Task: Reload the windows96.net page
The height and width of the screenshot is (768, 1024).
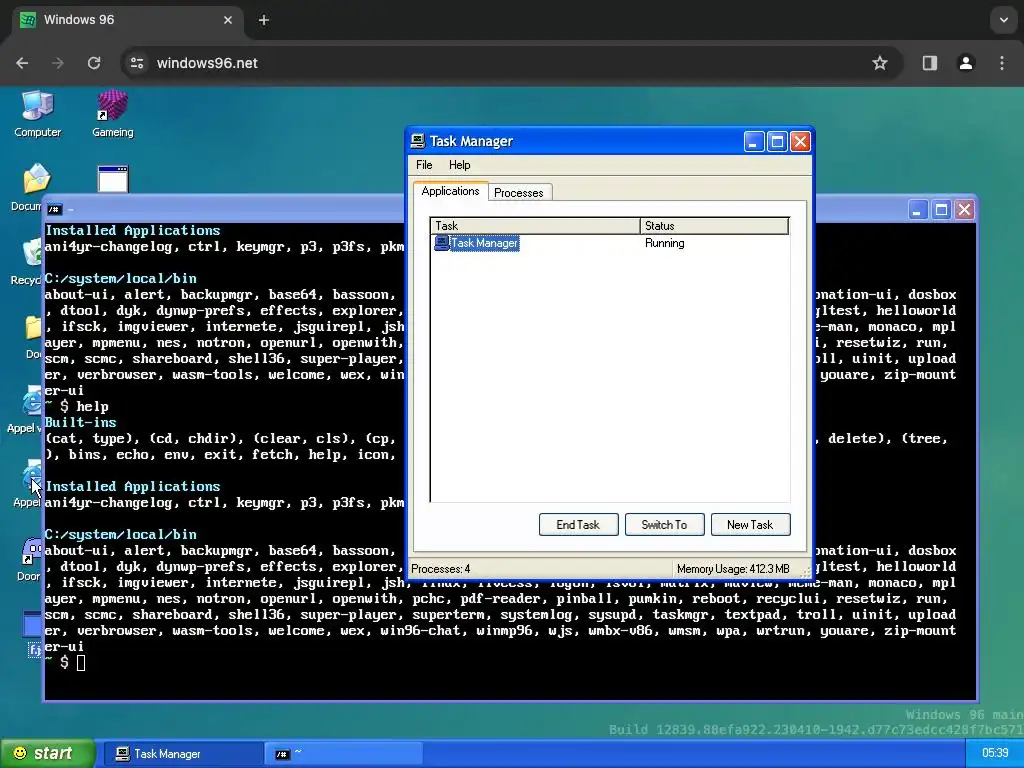Action: [94, 63]
